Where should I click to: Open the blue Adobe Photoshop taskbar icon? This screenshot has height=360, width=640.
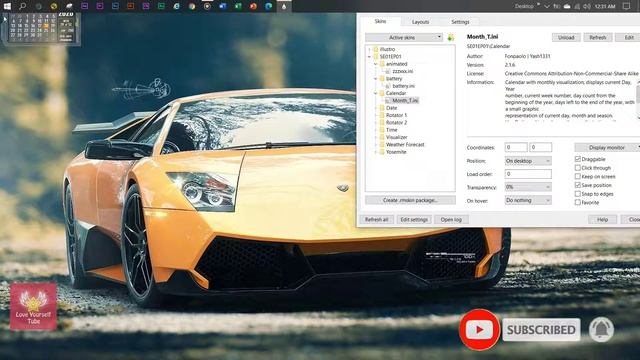coord(116,6)
